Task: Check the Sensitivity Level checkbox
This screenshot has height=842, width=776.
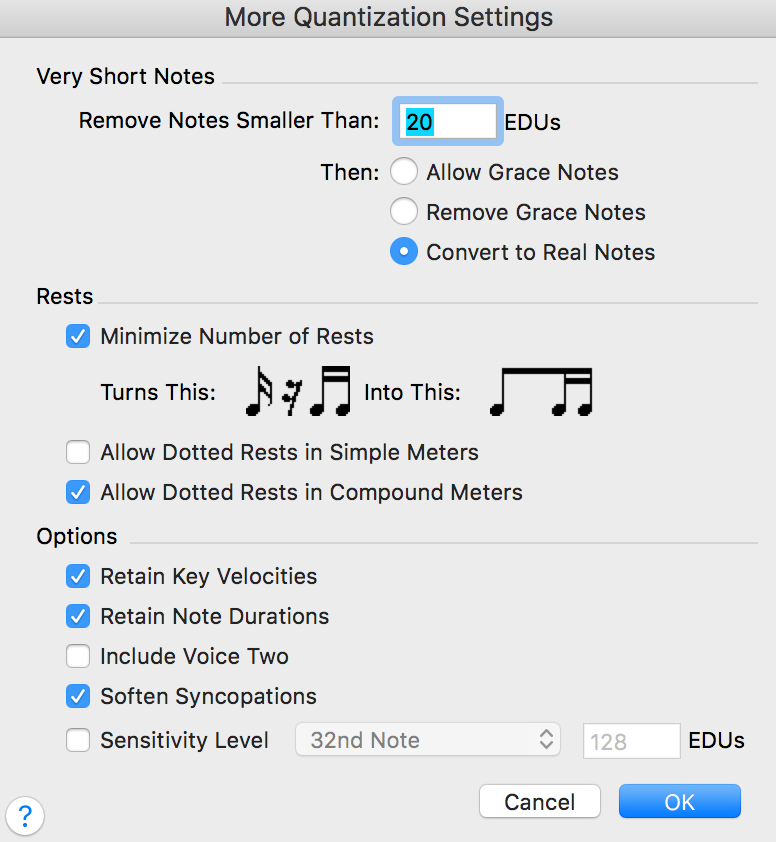Action: 78,740
